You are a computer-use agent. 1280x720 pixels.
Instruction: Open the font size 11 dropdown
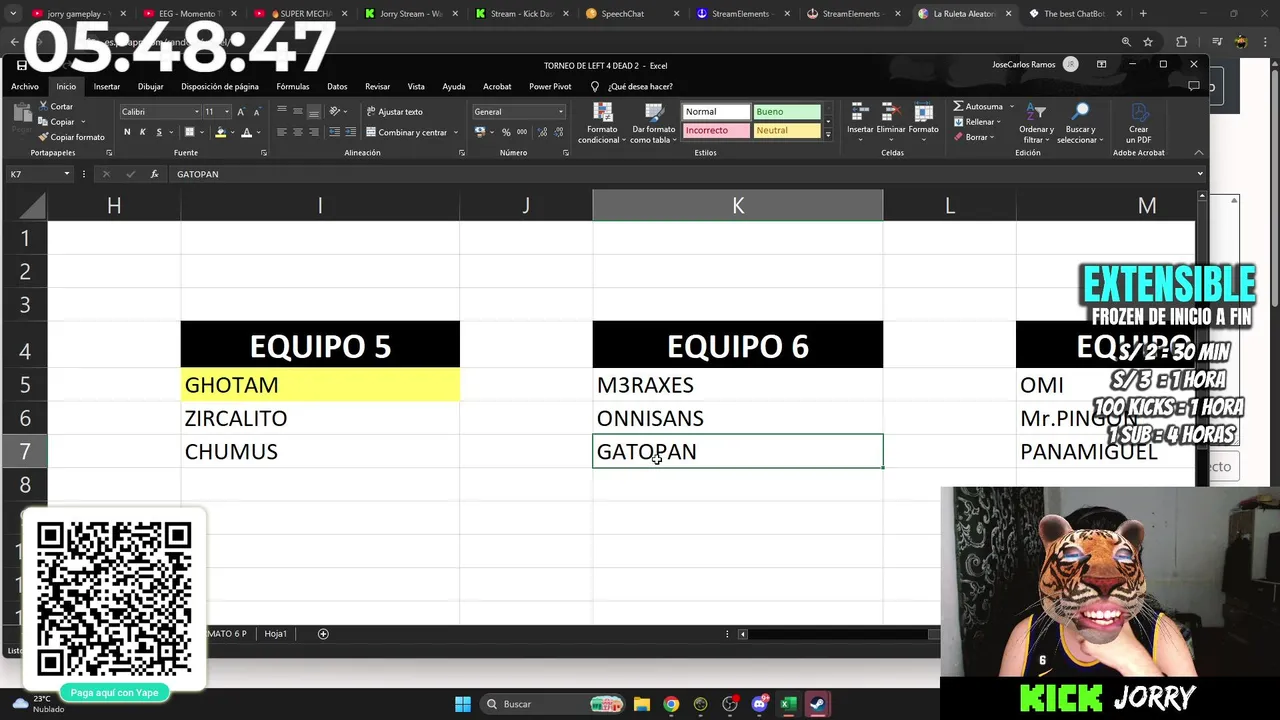point(227,112)
